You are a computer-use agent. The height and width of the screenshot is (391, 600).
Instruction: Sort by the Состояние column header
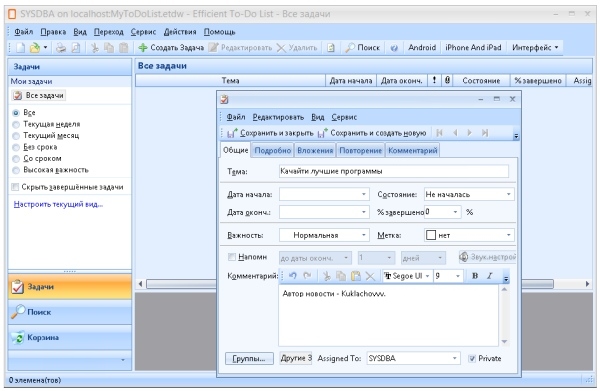(x=481, y=81)
